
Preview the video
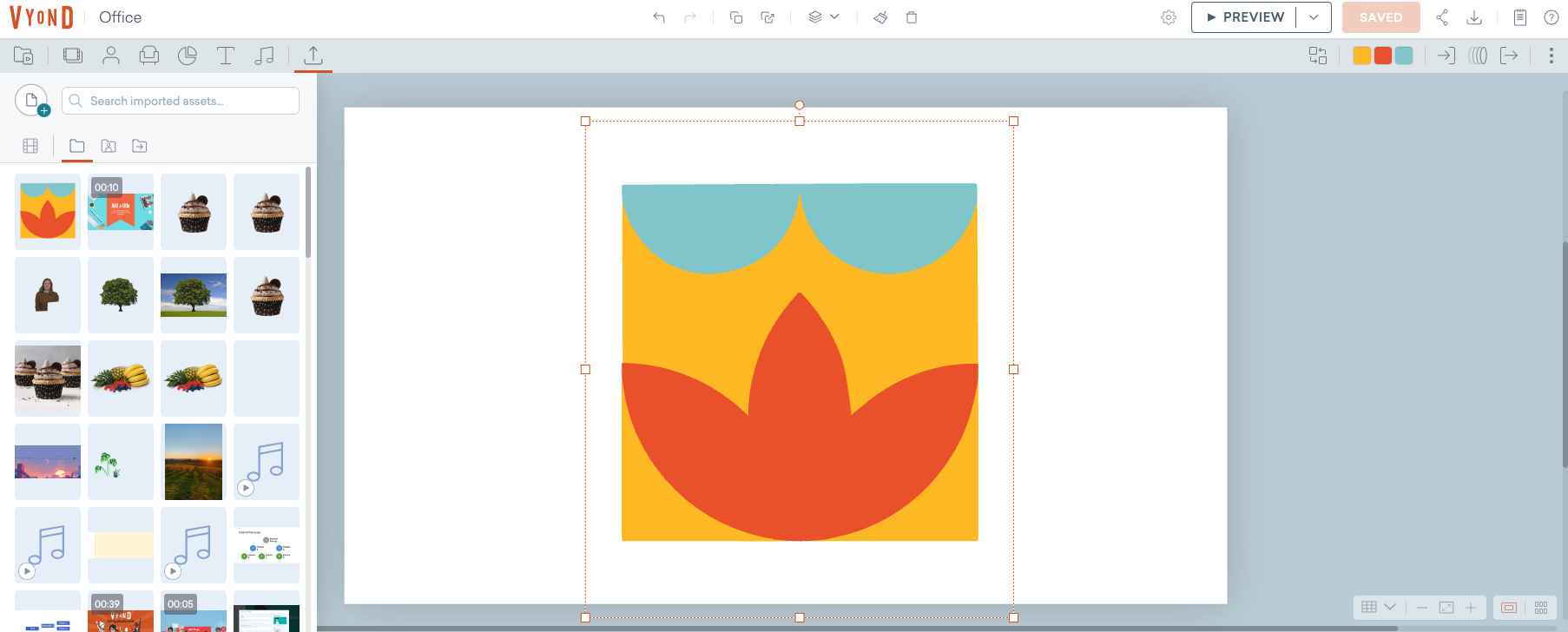tap(1244, 17)
